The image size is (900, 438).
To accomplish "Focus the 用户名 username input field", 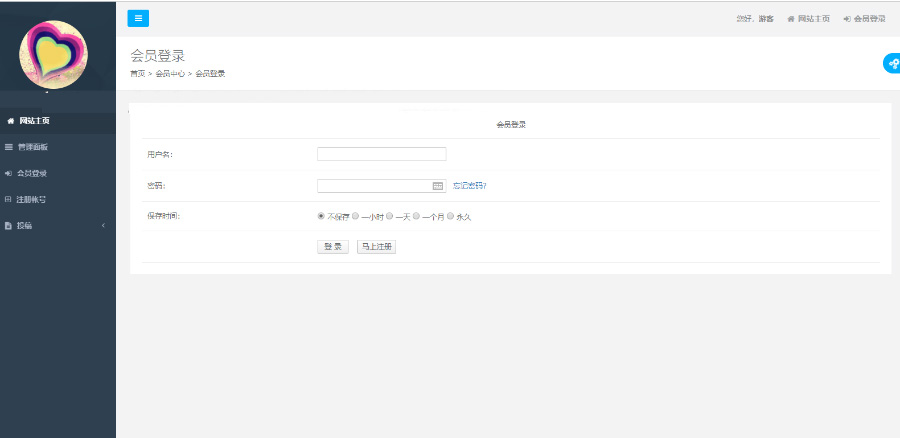I will click(381, 154).
